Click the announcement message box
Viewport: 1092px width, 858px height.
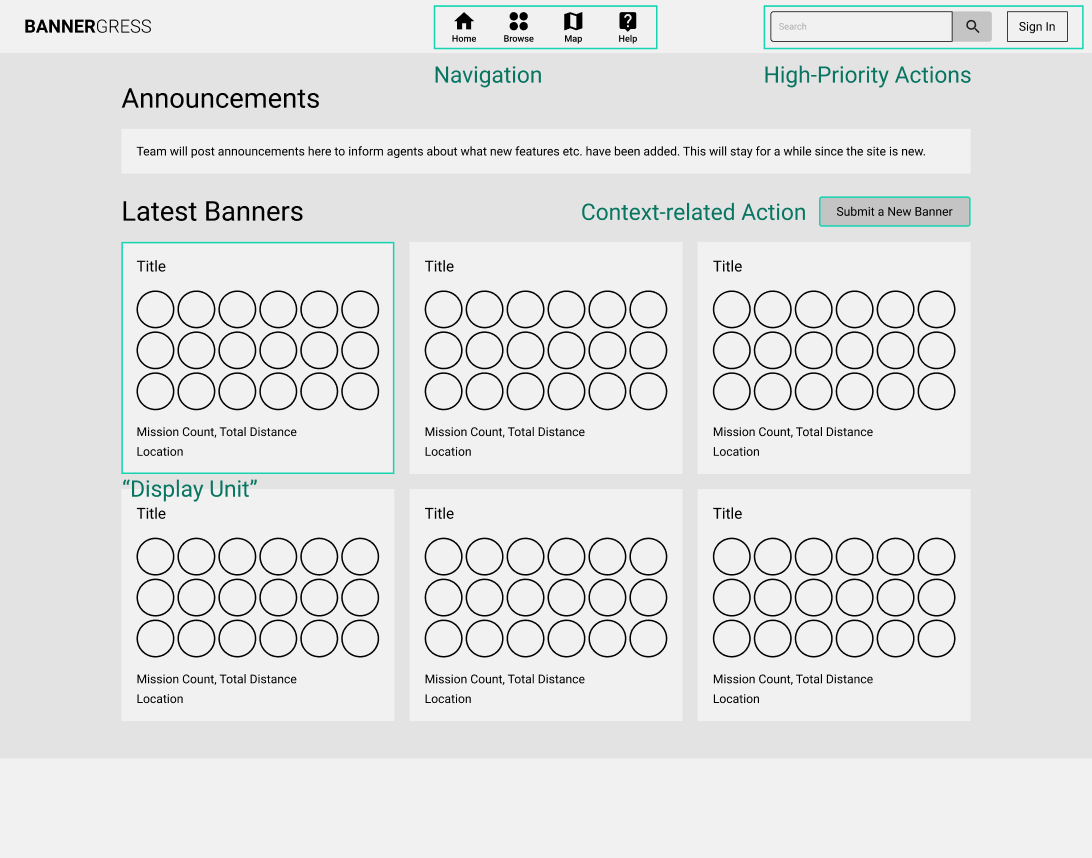coord(545,151)
